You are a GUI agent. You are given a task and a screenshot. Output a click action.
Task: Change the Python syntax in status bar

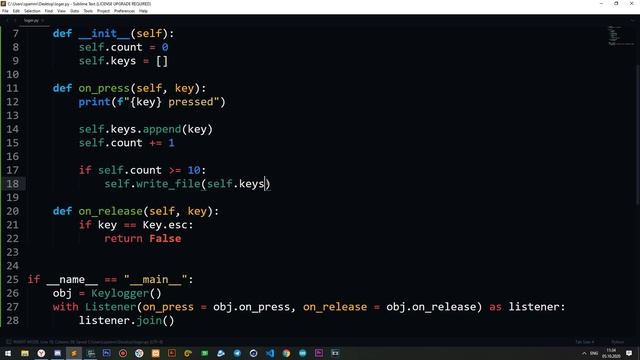[x=618, y=342]
